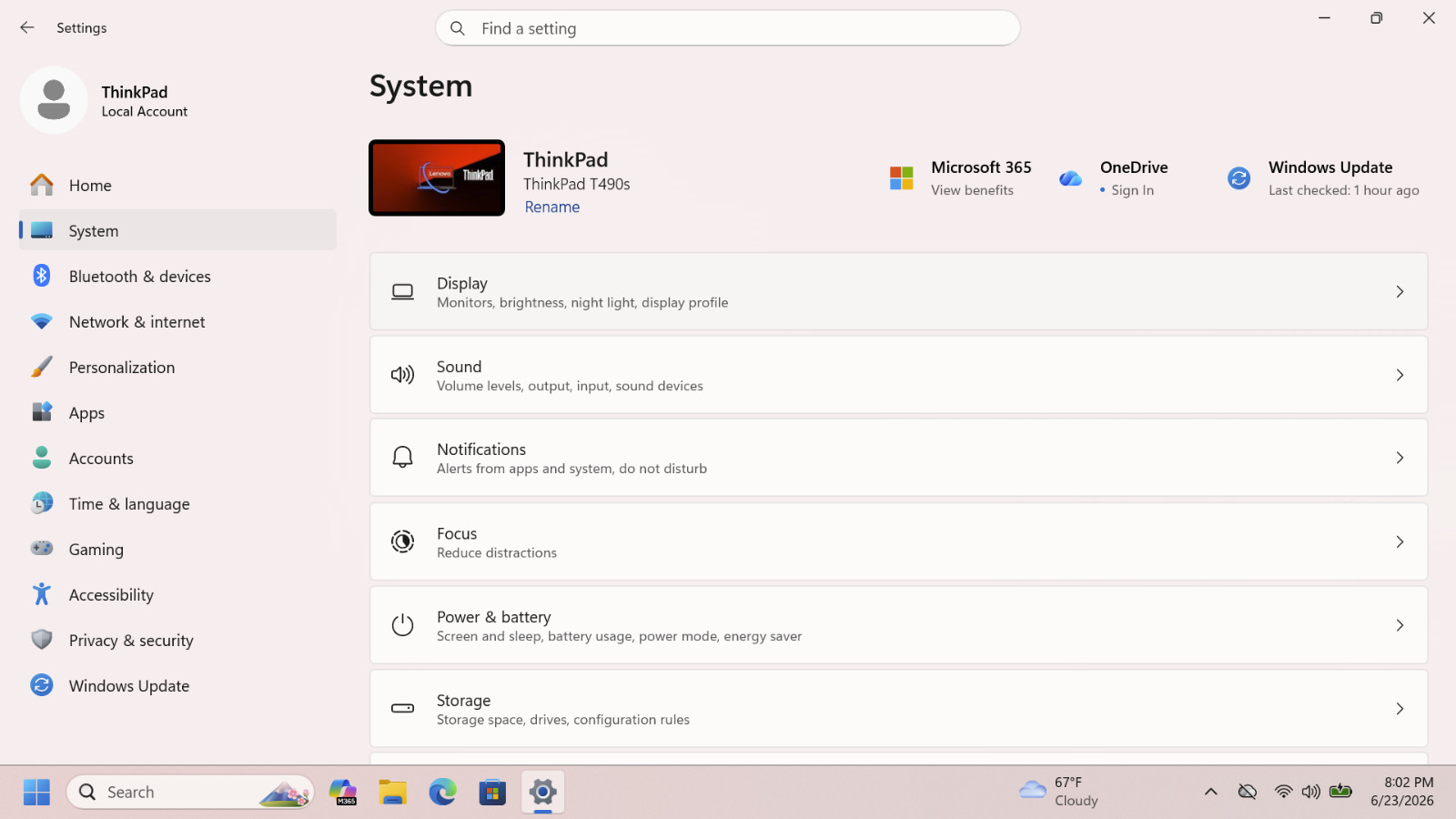Click the Display monitor icon
This screenshot has height=819, width=1456.
click(402, 291)
